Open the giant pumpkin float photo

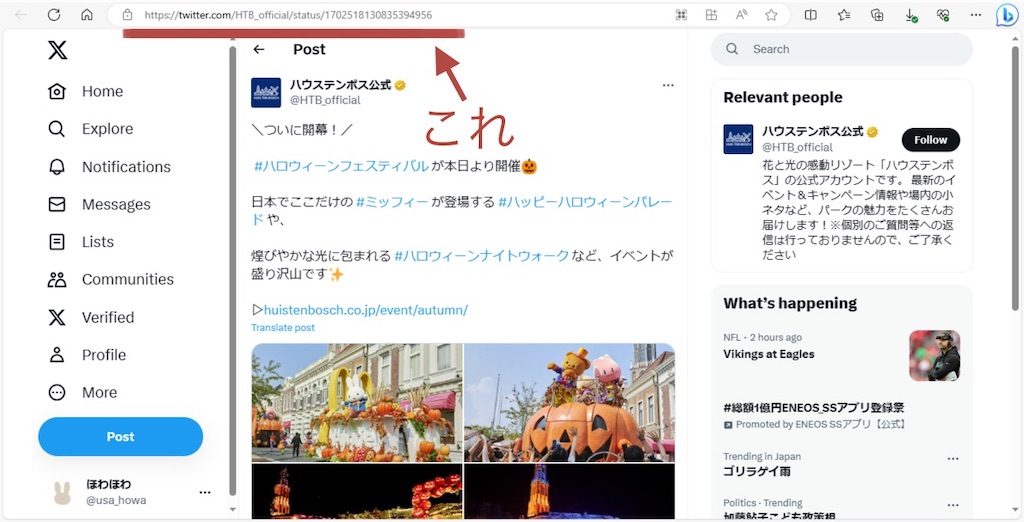tap(569, 402)
